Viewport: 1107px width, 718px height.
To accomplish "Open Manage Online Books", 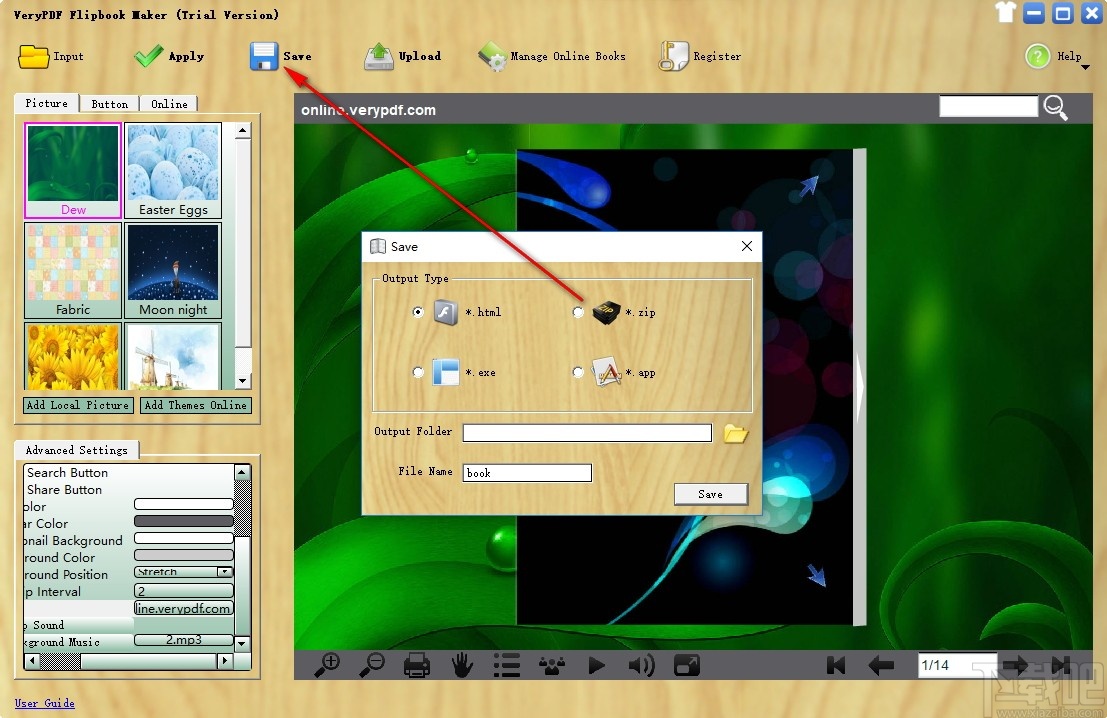I will pos(494,55).
